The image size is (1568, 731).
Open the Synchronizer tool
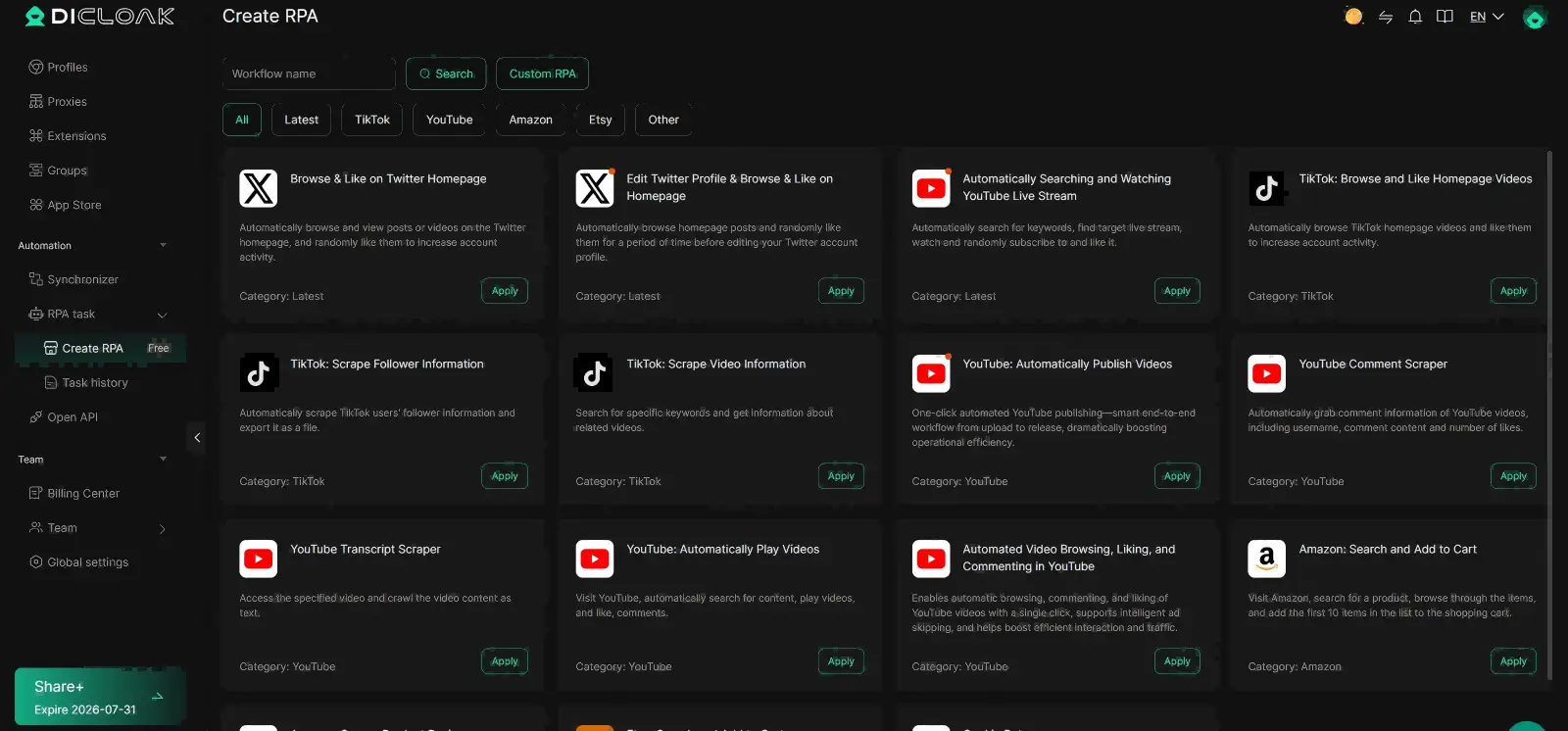(x=74, y=279)
